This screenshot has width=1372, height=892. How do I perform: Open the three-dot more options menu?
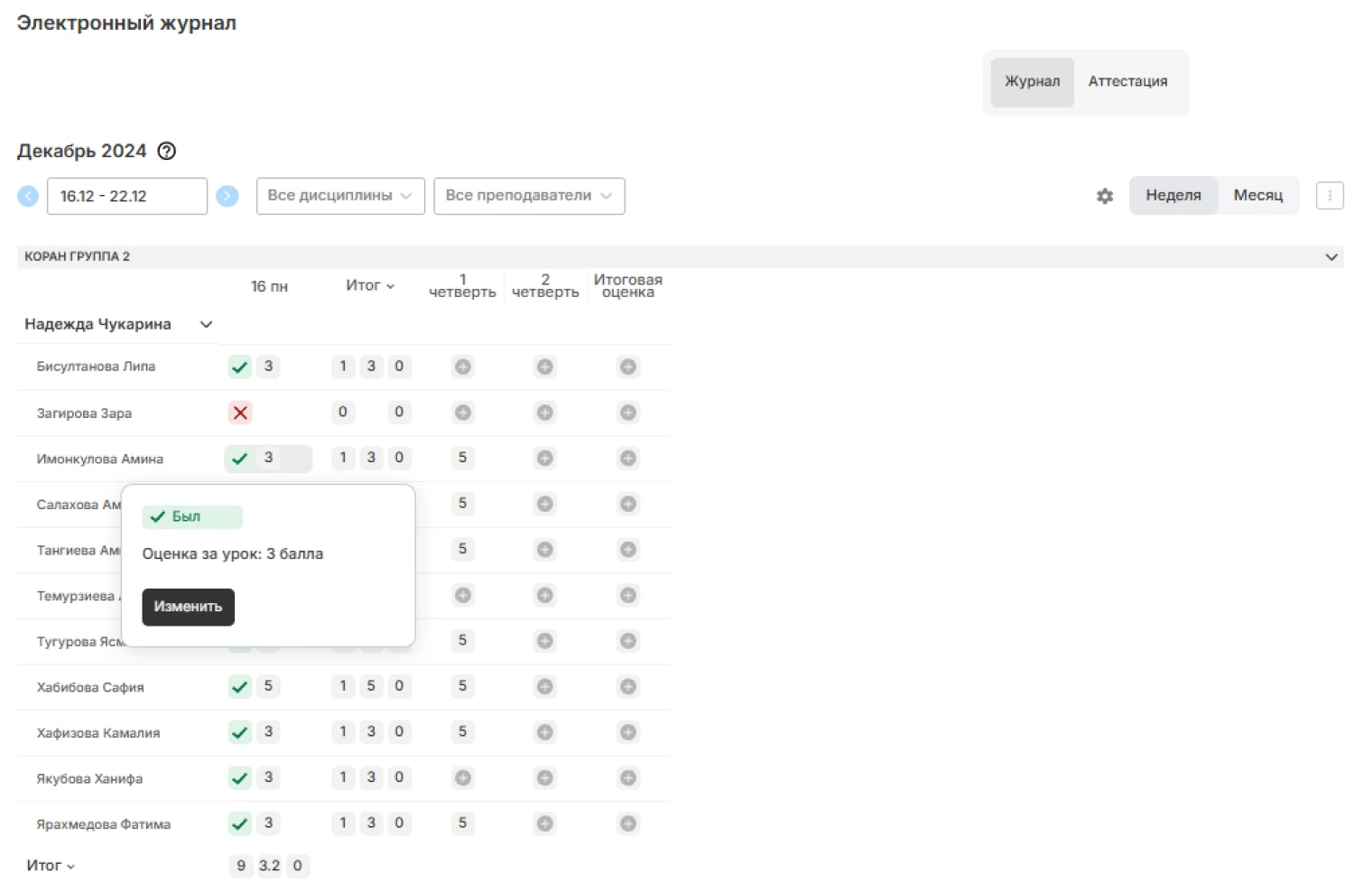tap(1330, 196)
